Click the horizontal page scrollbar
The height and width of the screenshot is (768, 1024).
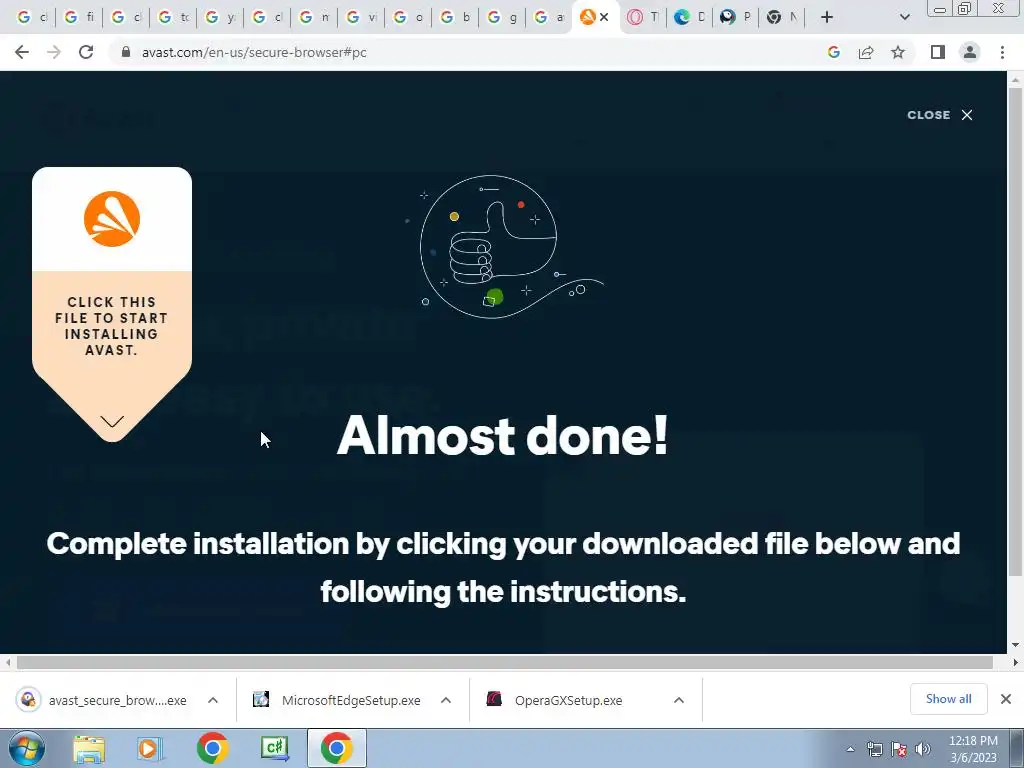[x=504, y=662]
